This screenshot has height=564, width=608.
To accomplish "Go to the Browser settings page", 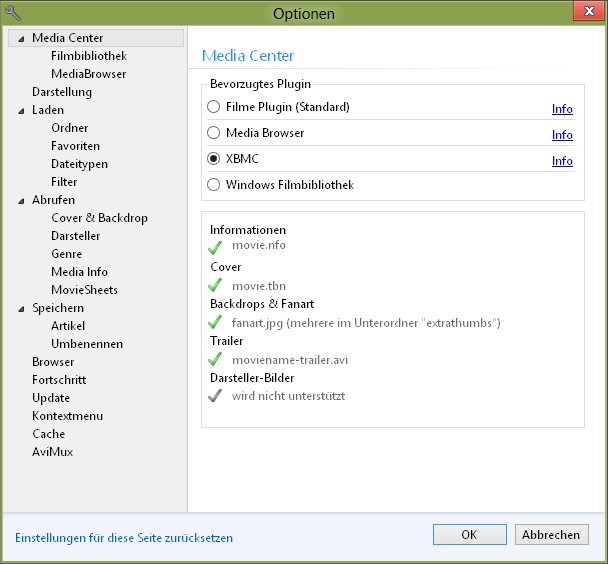I will (x=53, y=362).
